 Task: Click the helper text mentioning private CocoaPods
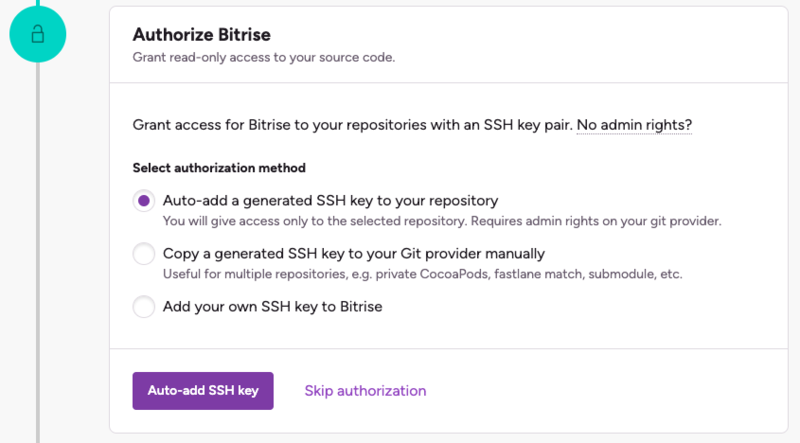422,274
